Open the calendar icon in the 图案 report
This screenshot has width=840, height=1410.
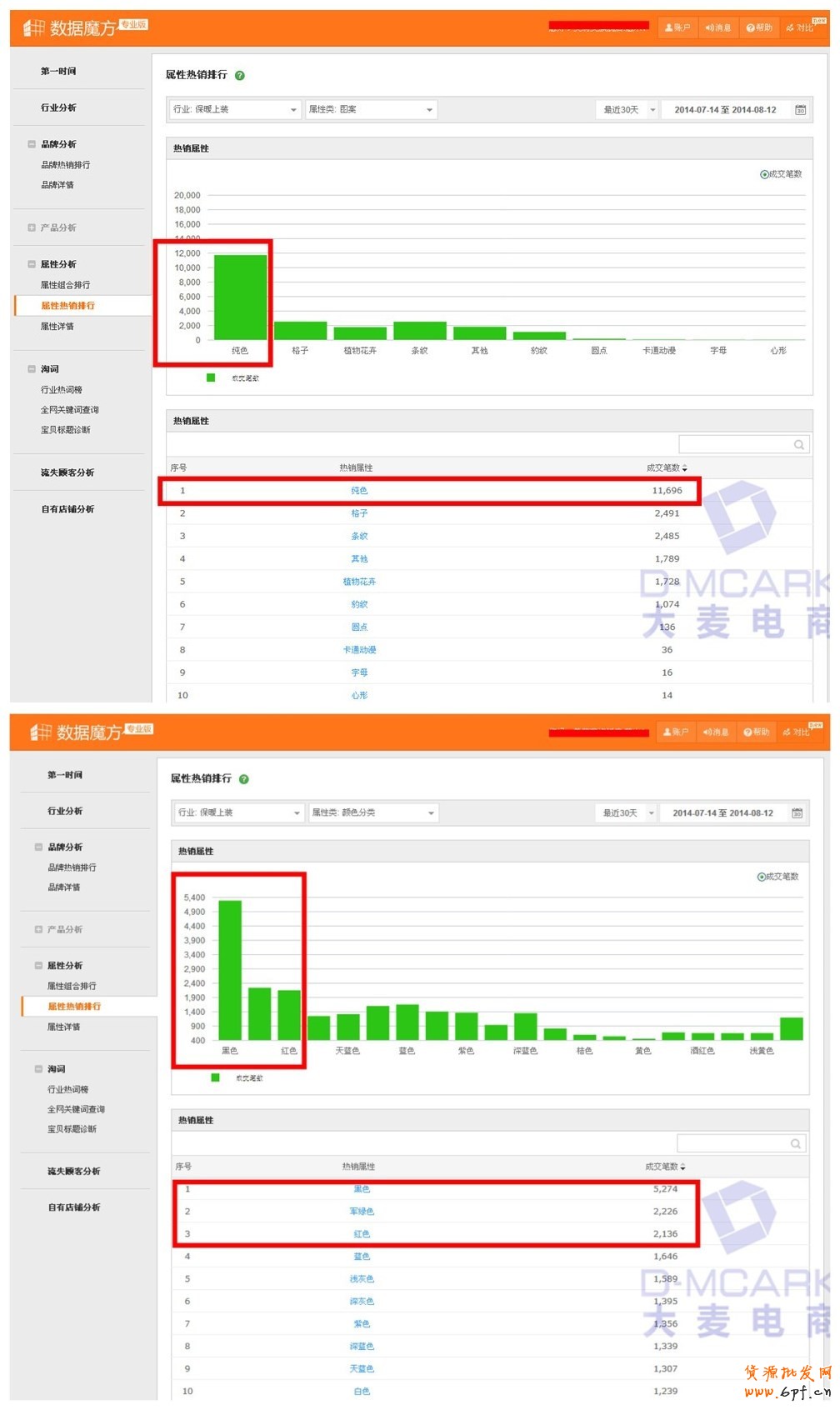click(x=800, y=110)
